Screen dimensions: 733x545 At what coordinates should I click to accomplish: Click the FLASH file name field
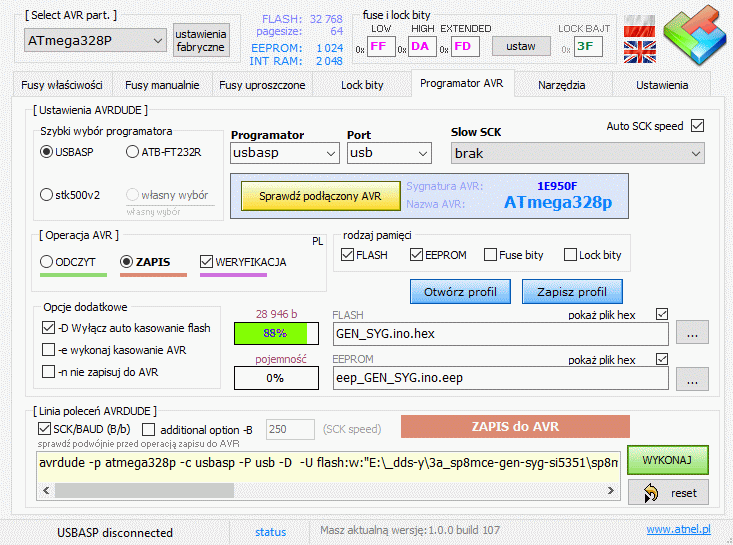pyautogui.click(x=500, y=333)
